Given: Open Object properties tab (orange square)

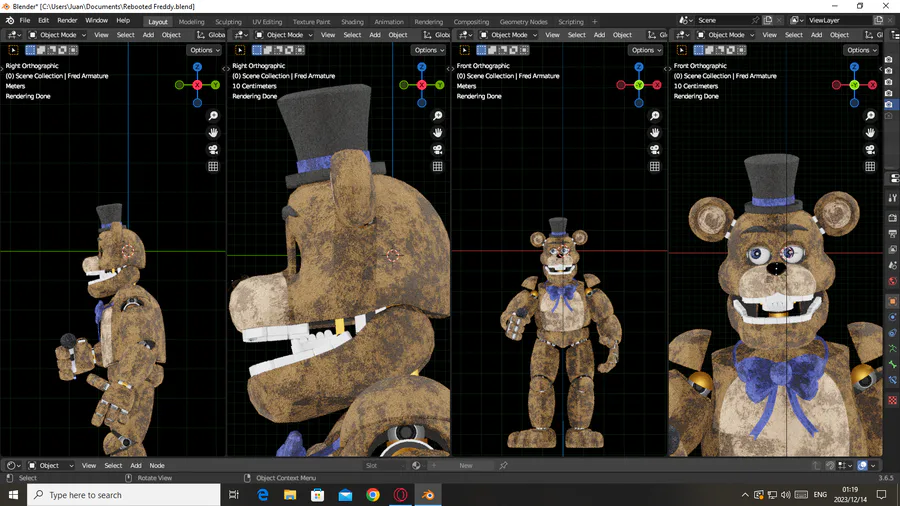Looking at the screenshot, I should (893, 301).
